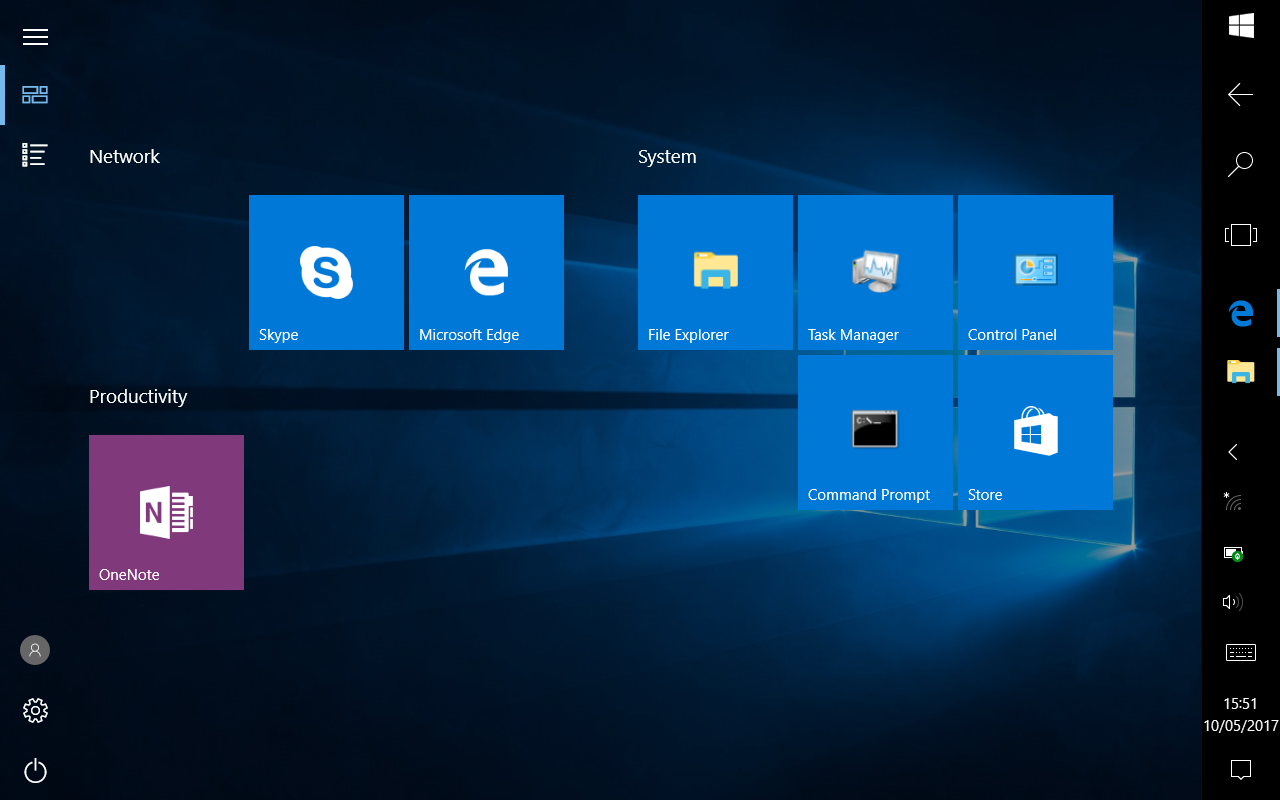Open the Wi-Fi network flyout
1280x800 pixels.
click(x=1233, y=501)
